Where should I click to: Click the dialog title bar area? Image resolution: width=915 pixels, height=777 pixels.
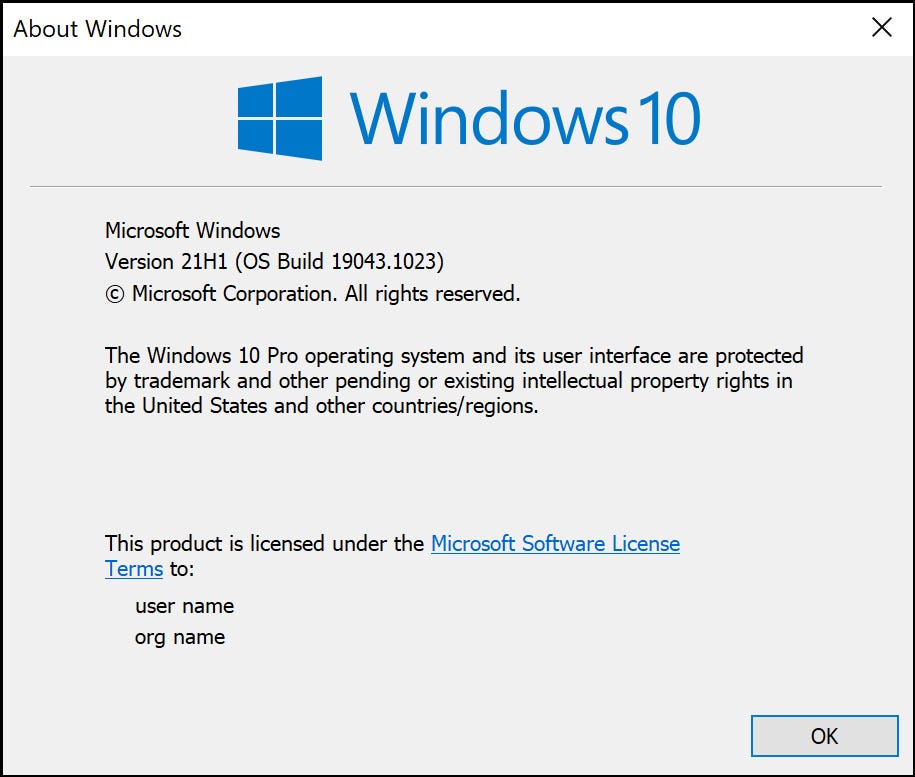click(x=450, y=27)
